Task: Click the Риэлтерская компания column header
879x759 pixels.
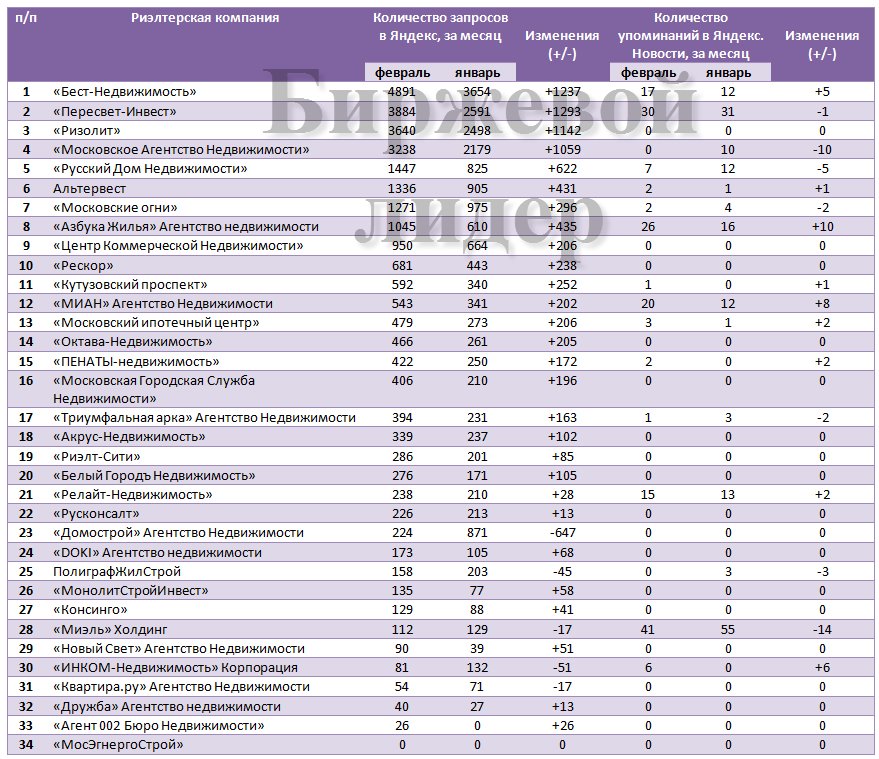Action: [205, 18]
